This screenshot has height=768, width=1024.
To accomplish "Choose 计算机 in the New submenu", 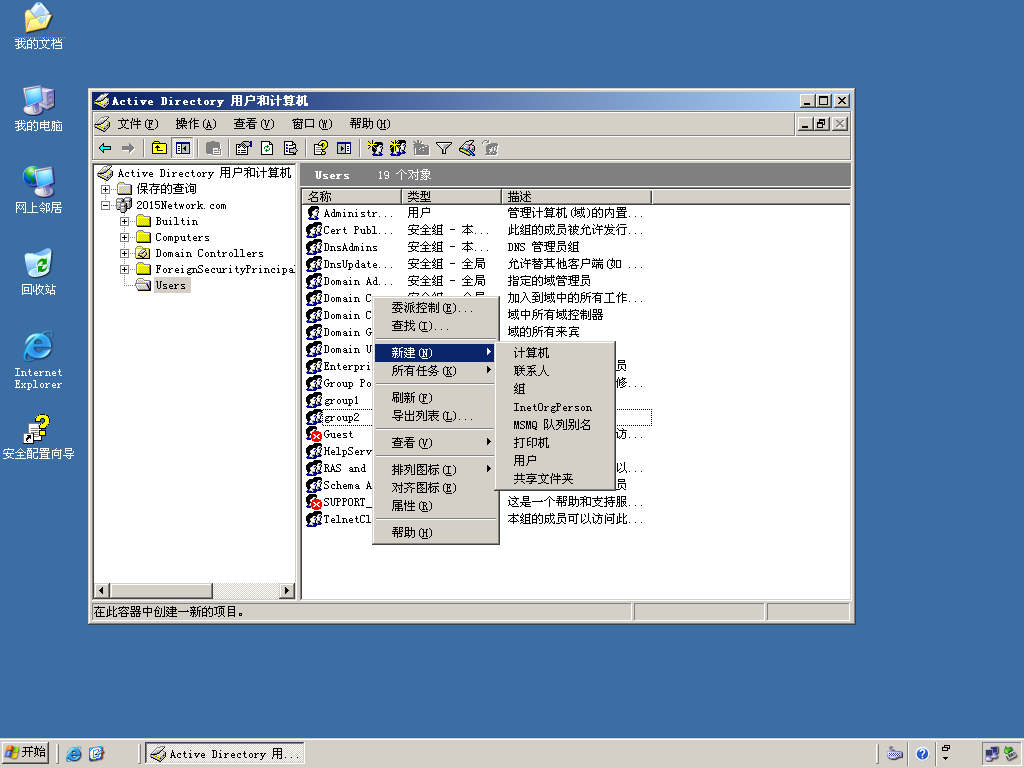I will pos(555,353).
